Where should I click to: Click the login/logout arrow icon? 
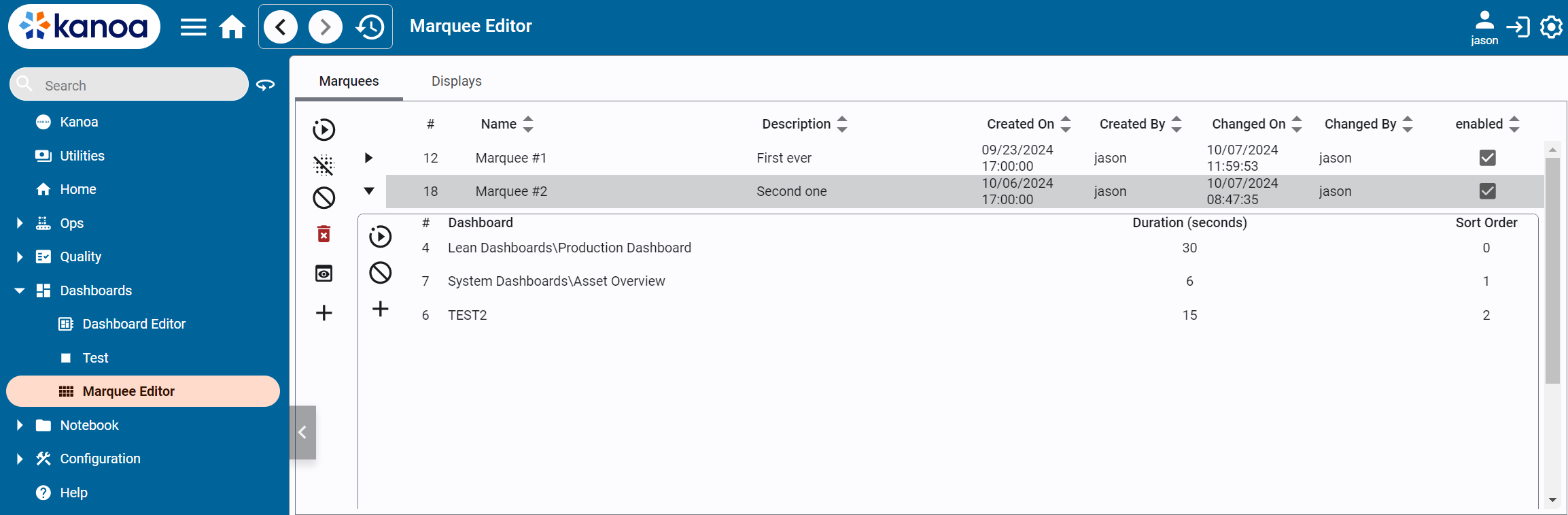tap(1518, 27)
